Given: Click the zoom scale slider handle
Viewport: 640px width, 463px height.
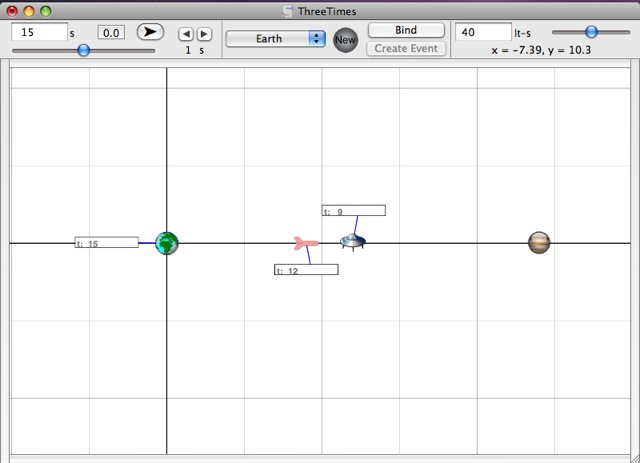Looking at the screenshot, I should tap(592, 32).
